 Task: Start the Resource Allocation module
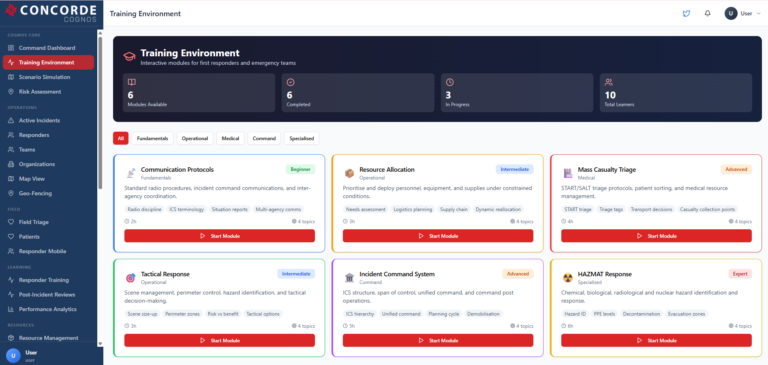[438, 236]
